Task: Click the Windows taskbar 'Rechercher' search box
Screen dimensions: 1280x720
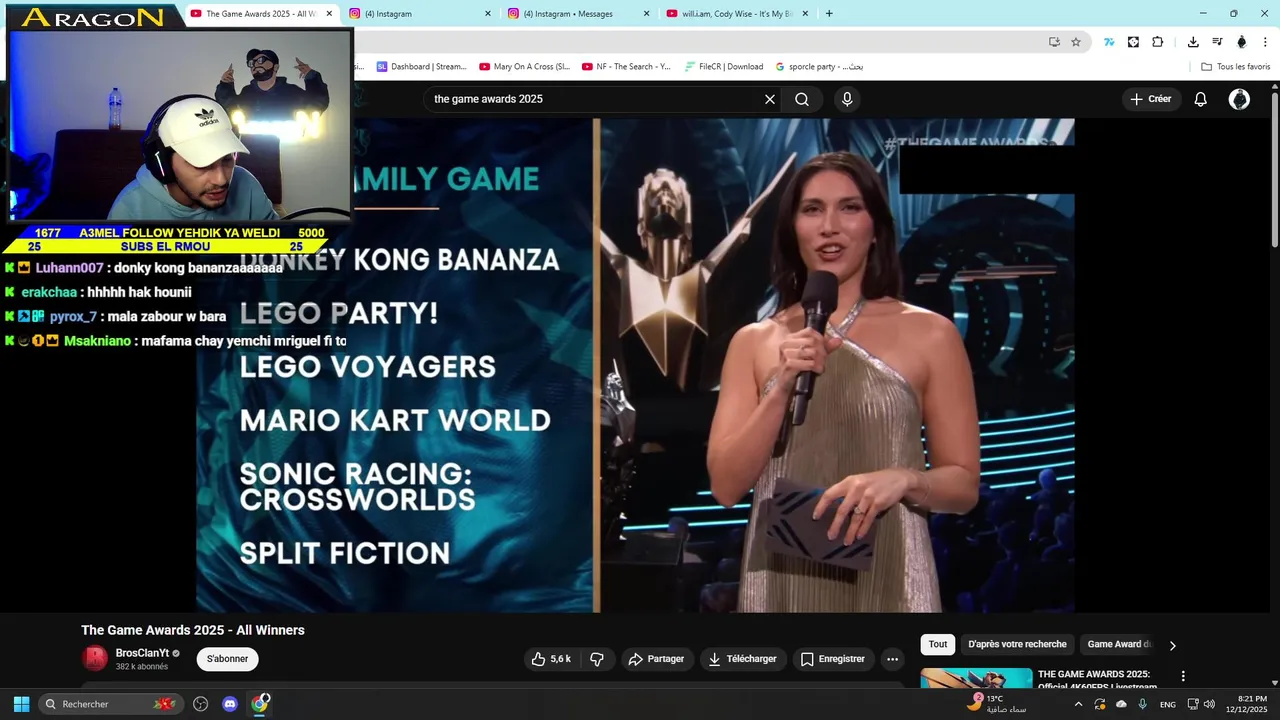Action: 111,704
